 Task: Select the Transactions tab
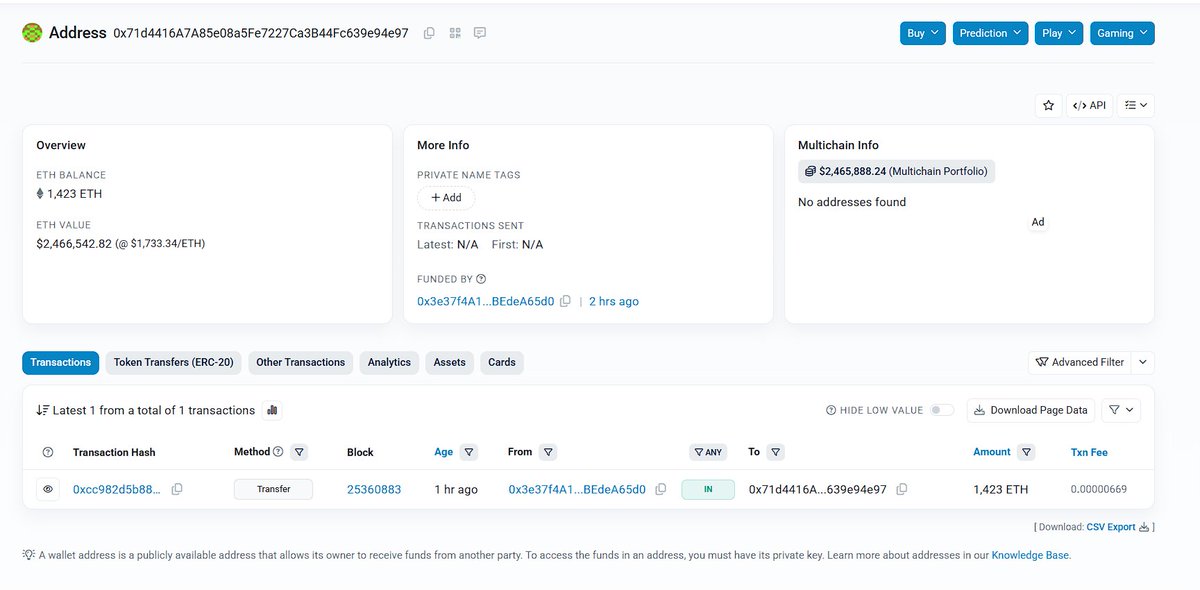tap(60, 362)
